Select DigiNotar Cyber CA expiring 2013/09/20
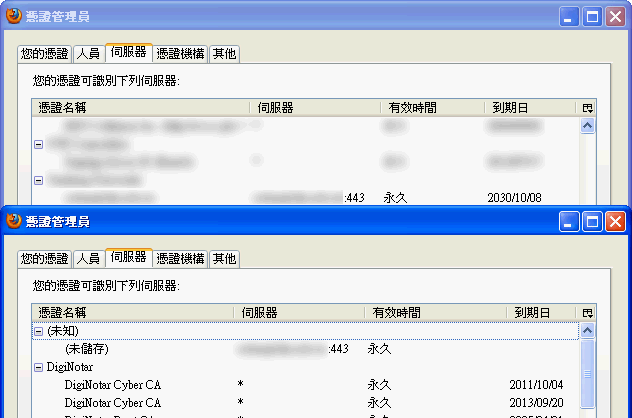Screen dimensions: 632x418 point(306,403)
